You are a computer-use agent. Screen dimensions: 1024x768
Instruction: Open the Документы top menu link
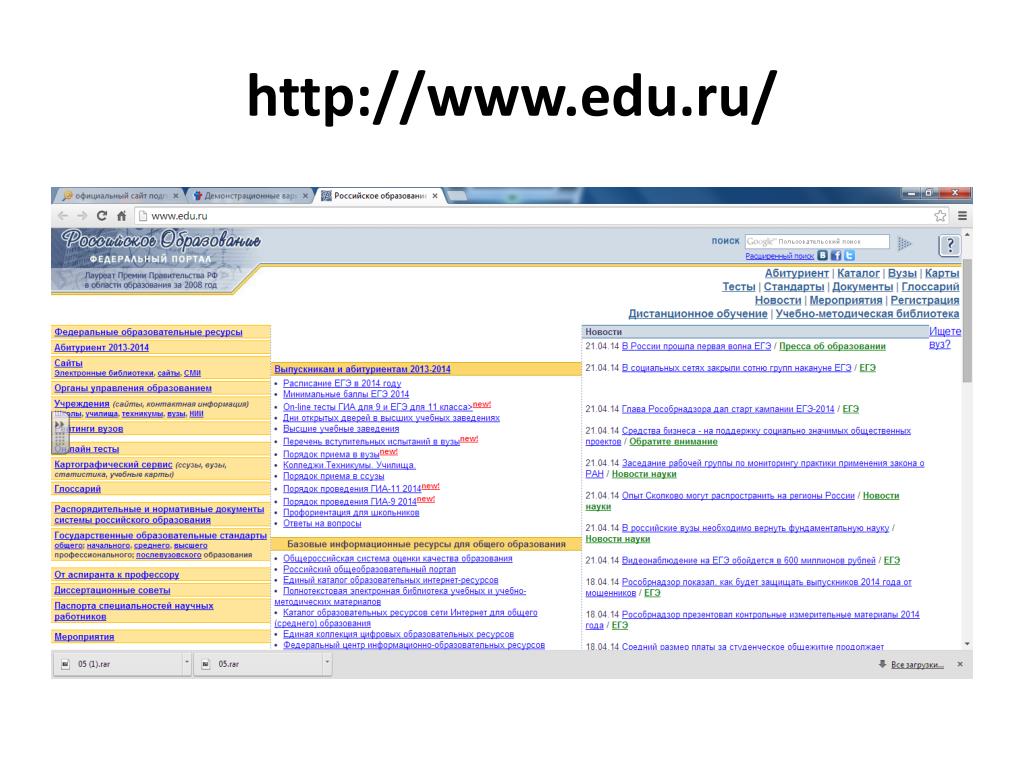(x=862, y=287)
